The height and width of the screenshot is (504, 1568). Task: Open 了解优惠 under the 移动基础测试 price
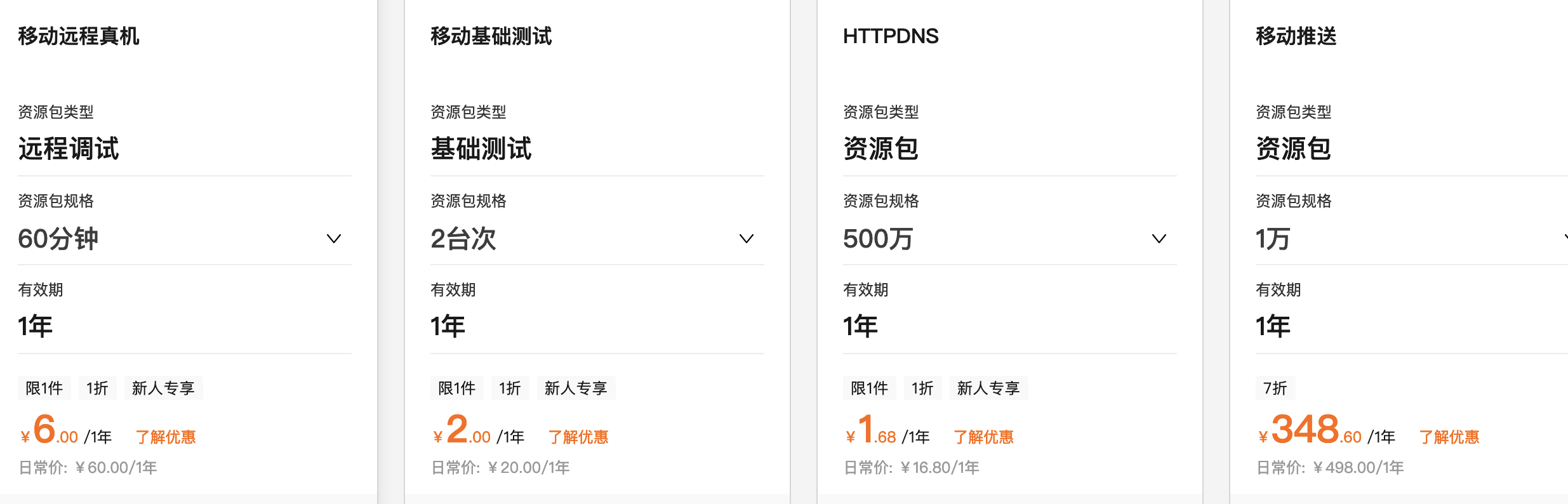(x=578, y=436)
